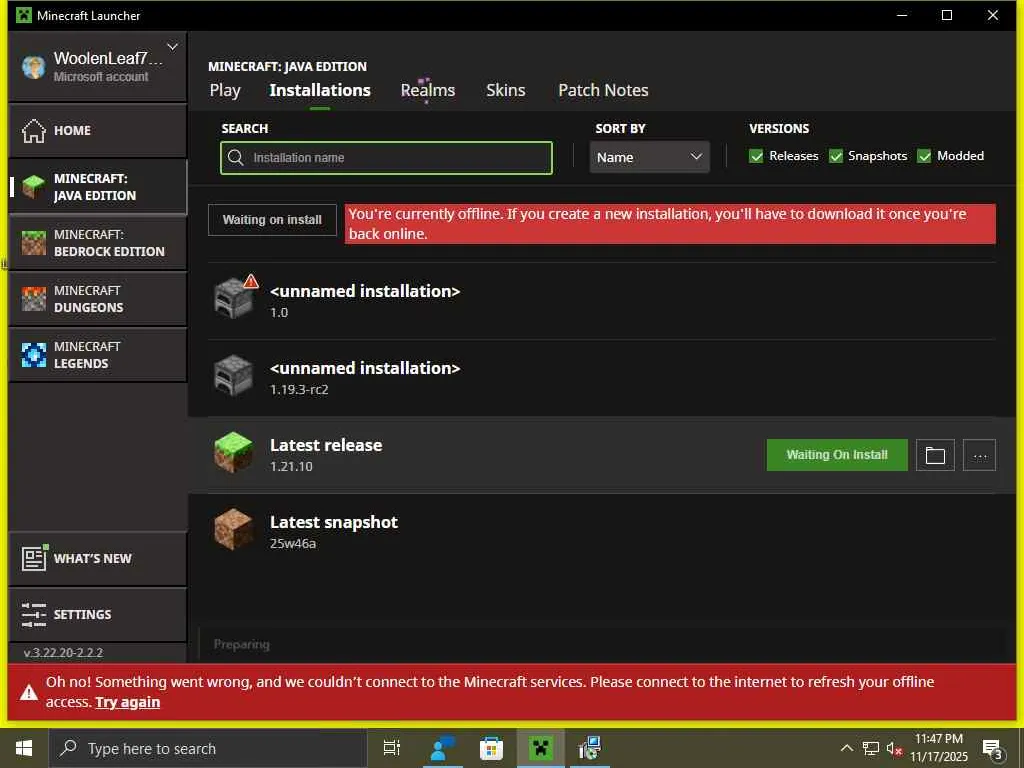This screenshot has height=768, width=1024.
Task: Open Task View on the taskbar
Action: click(x=391, y=748)
